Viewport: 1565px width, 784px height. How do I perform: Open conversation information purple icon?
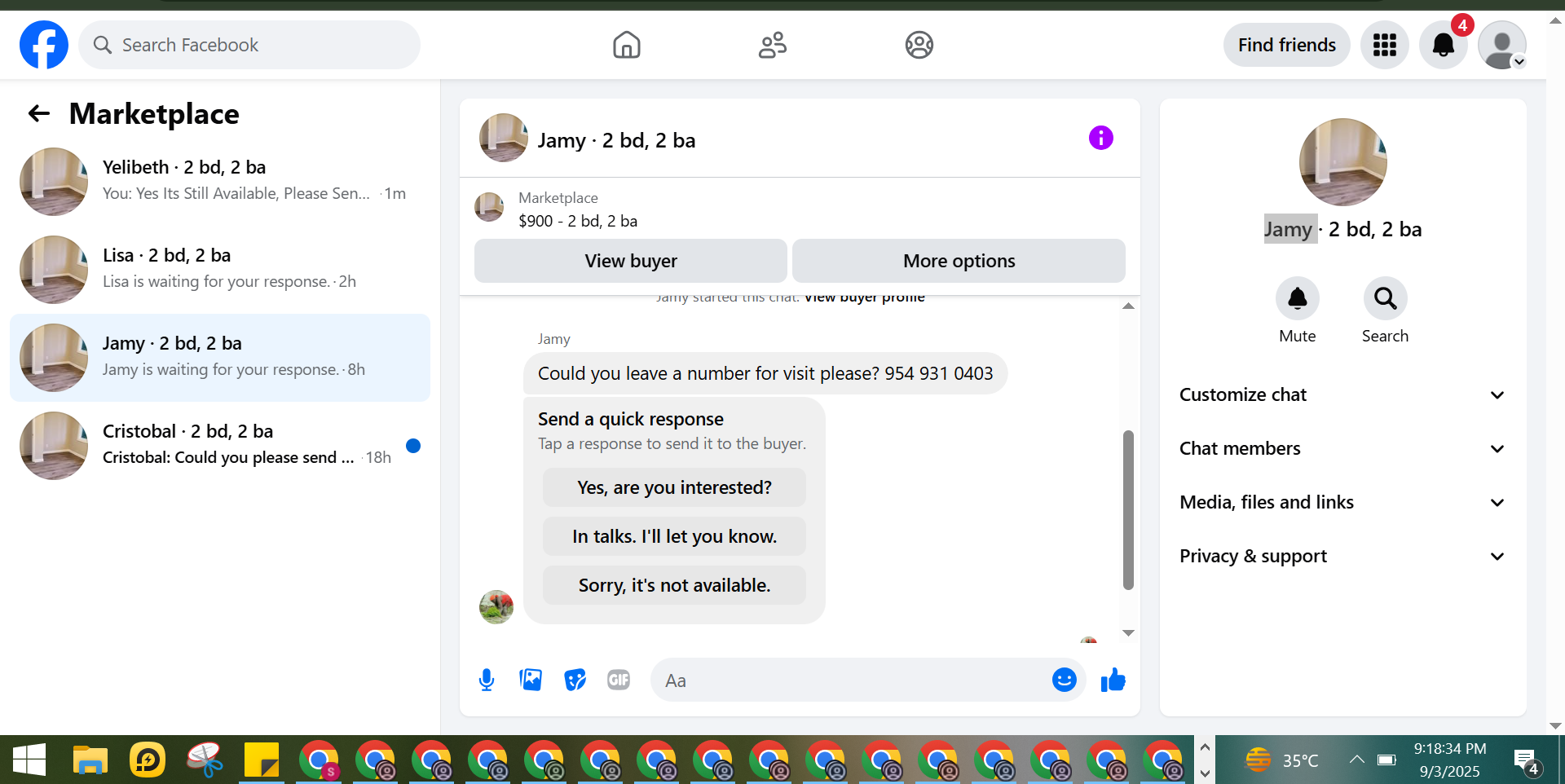tap(1101, 138)
